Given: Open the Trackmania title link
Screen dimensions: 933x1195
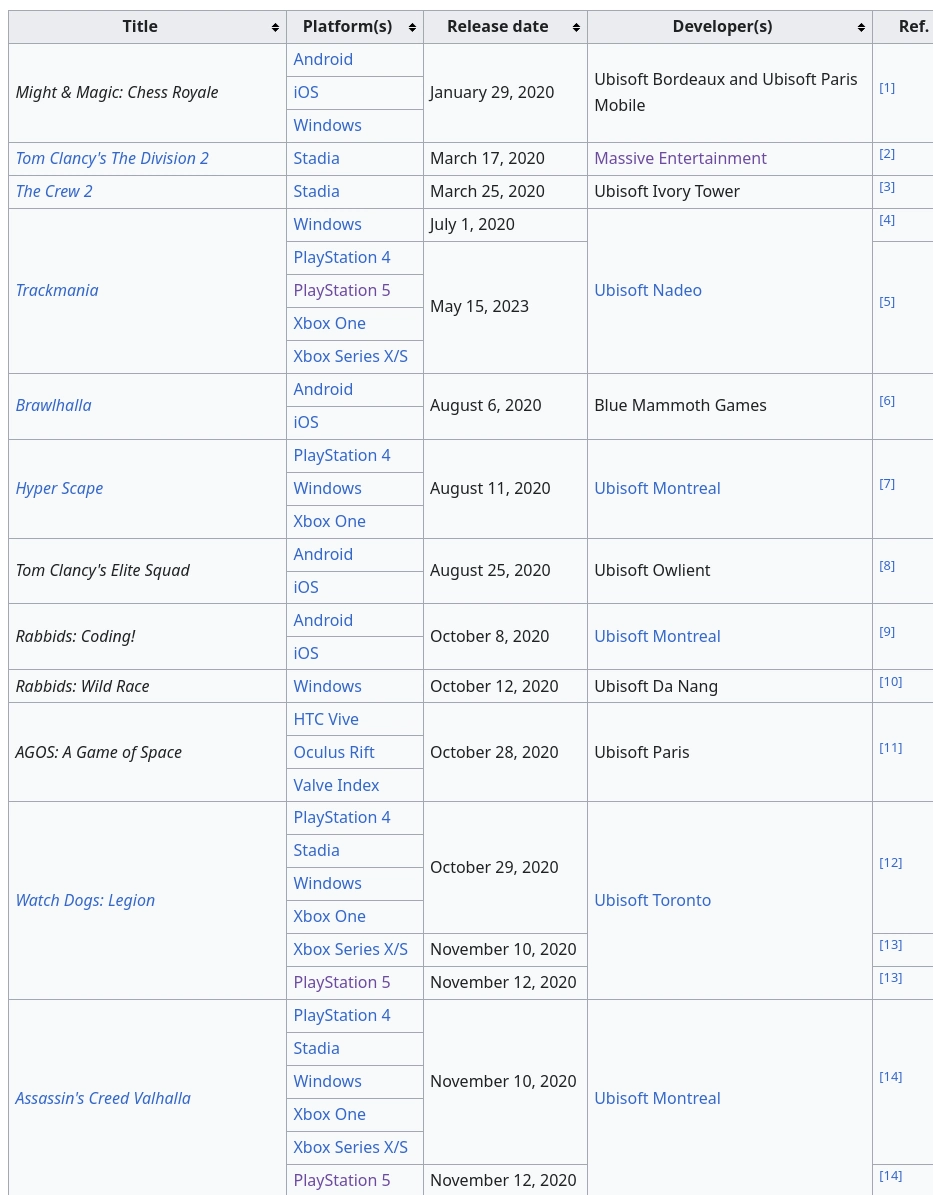Looking at the screenshot, I should pyautogui.click(x=57, y=290).
